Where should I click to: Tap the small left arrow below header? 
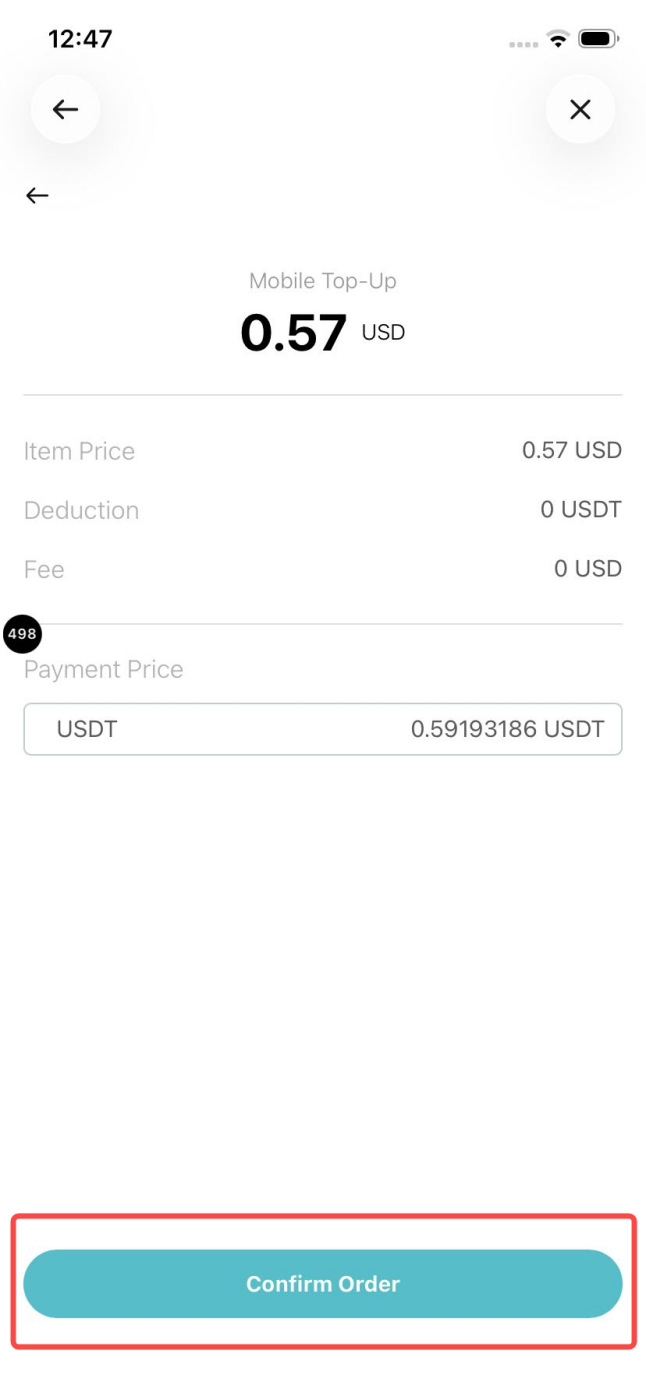37,196
